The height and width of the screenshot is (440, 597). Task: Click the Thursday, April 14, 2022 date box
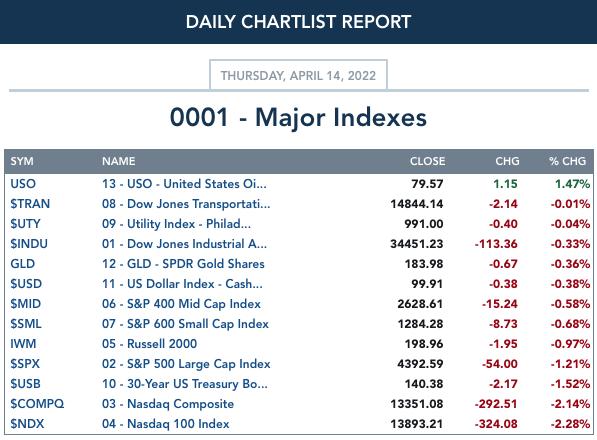tap(298, 75)
